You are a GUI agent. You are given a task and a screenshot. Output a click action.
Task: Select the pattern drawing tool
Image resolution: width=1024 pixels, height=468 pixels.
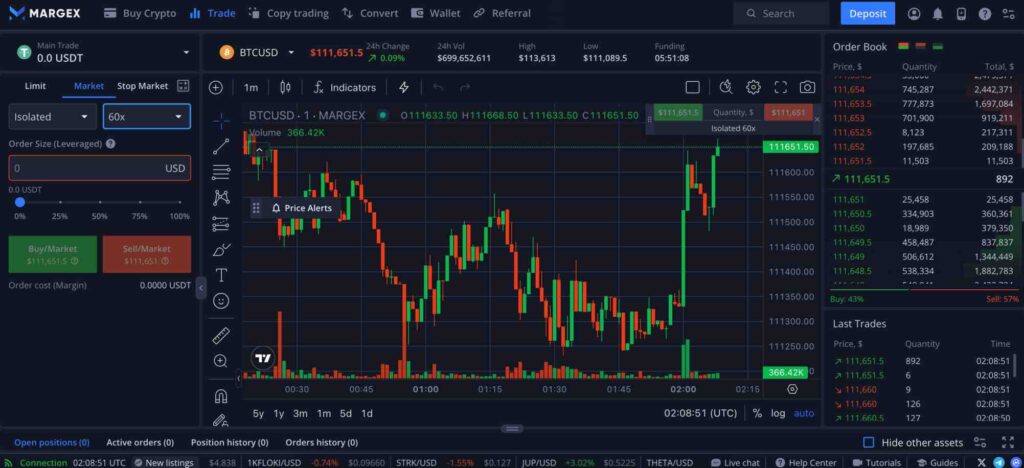221,198
